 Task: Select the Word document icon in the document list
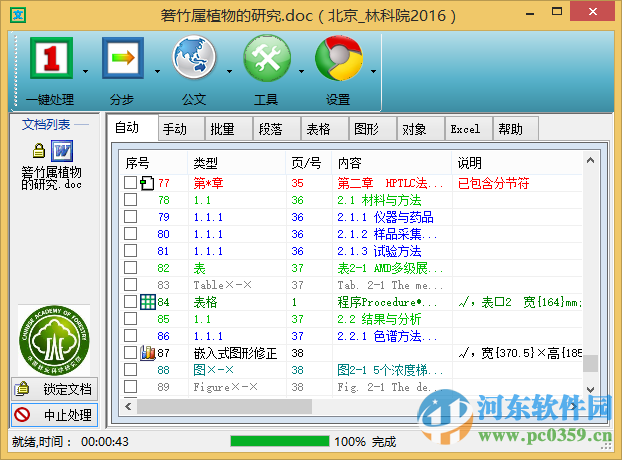click(x=62, y=151)
